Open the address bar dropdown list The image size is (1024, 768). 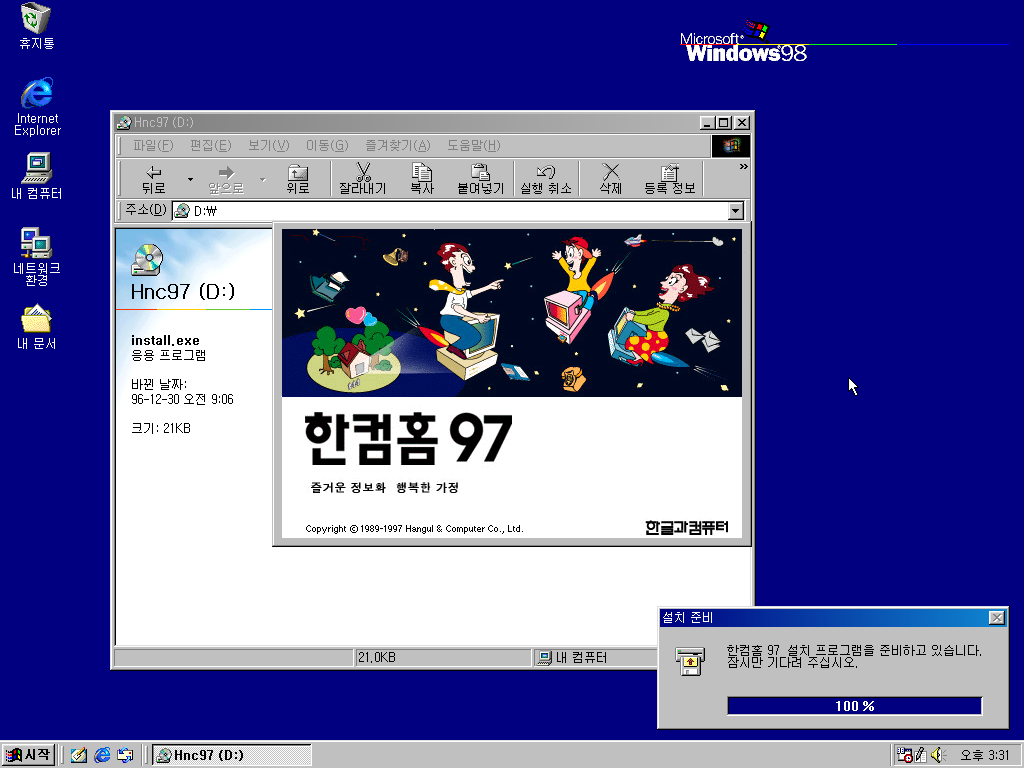[736, 211]
